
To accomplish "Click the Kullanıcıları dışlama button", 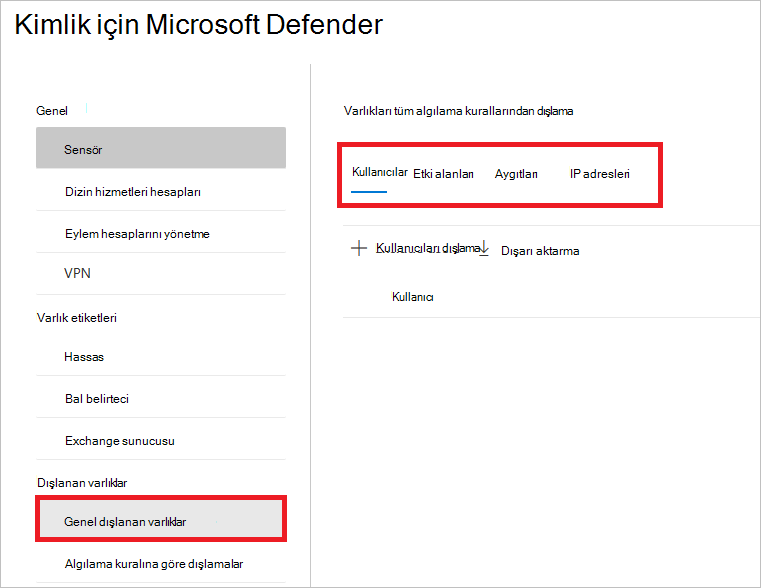I will [x=428, y=248].
